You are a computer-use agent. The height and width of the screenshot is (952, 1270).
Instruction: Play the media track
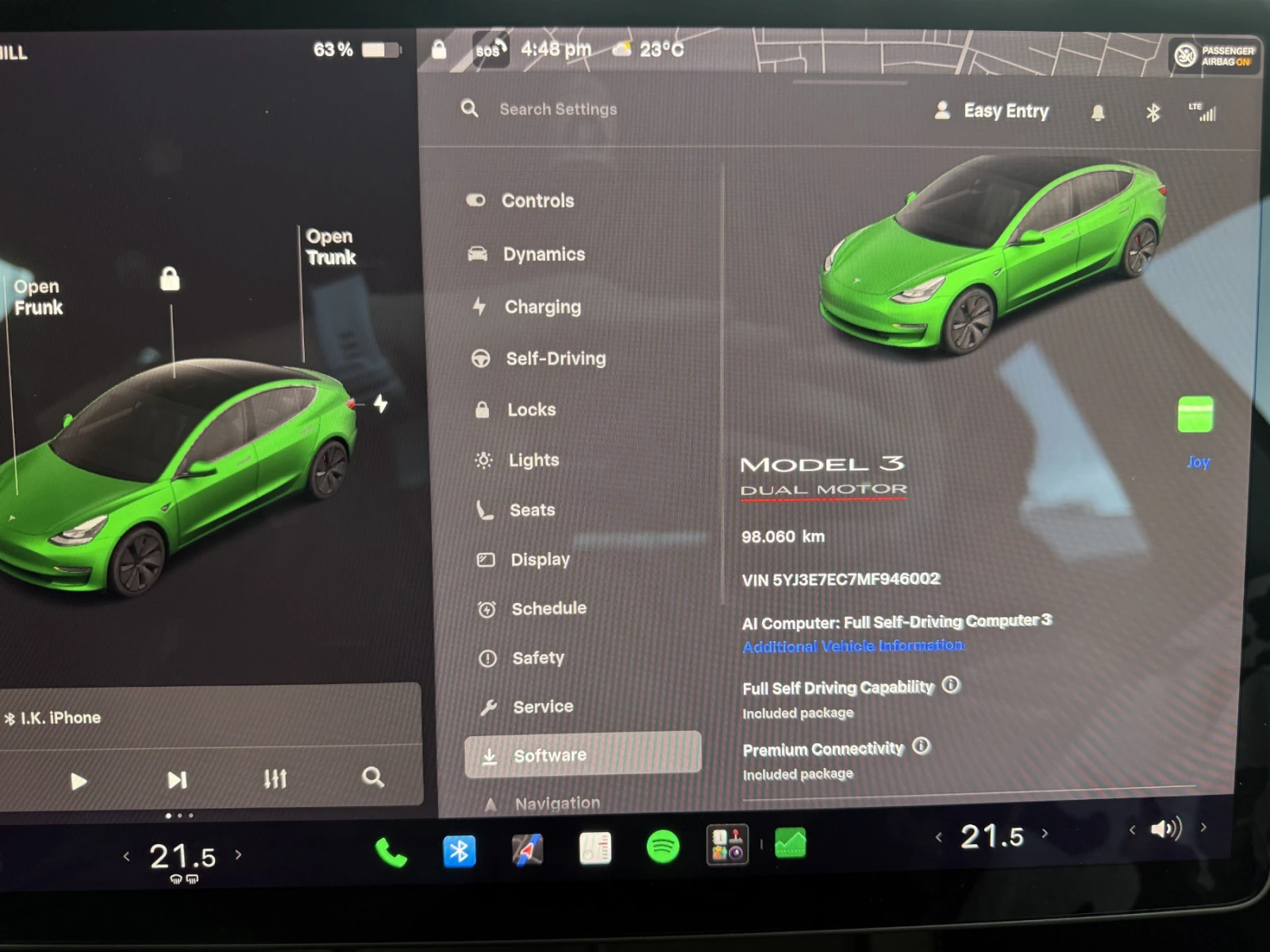[78, 781]
